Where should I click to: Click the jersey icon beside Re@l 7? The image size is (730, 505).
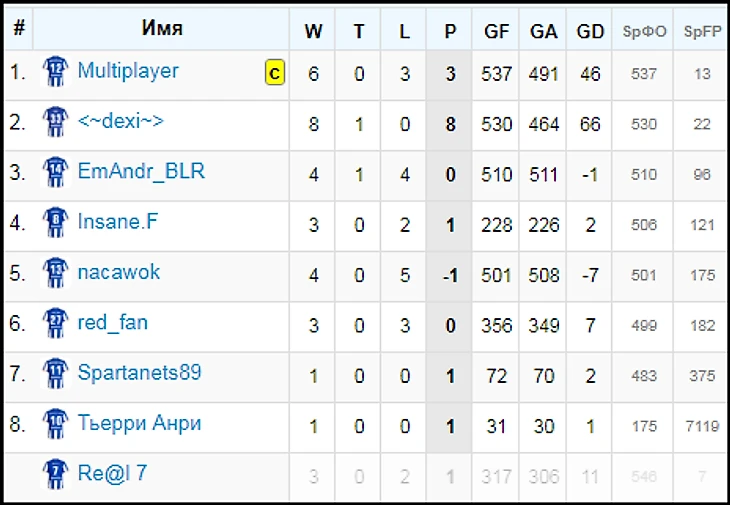click(53, 474)
